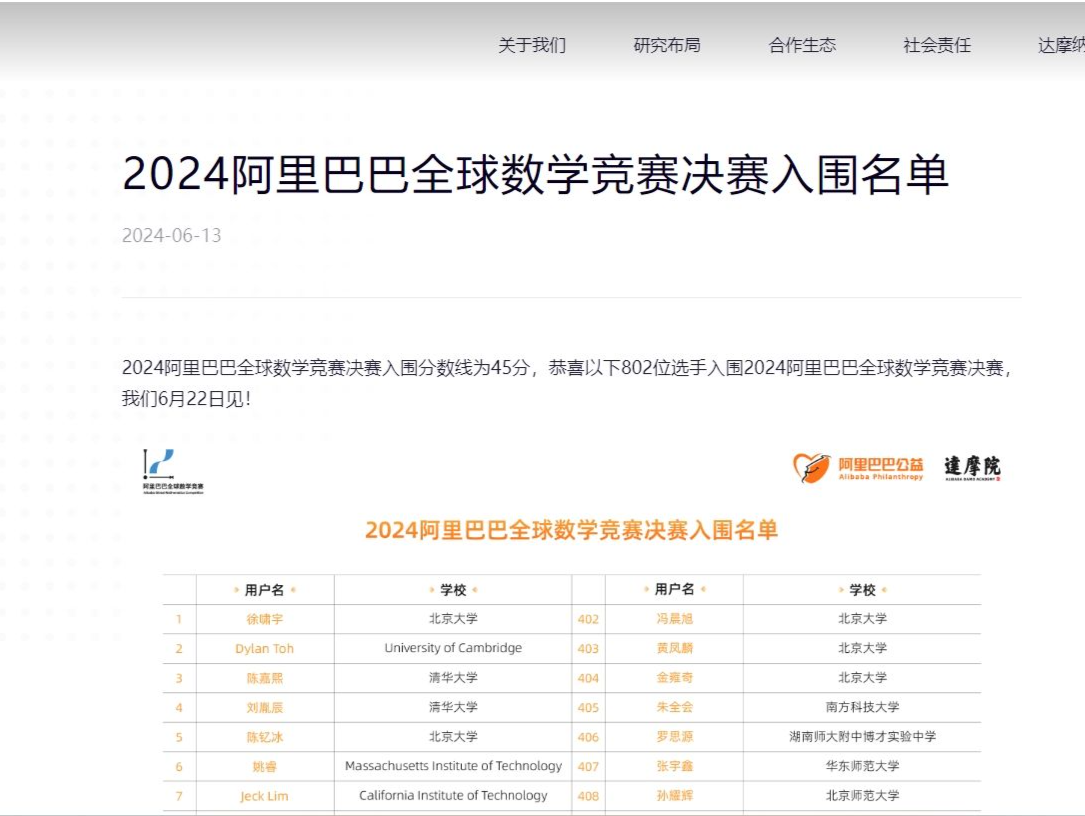Click the Alibaba Global Mathematics Competition logo
This screenshot has height=816, width=1085.
click(173, 471)
